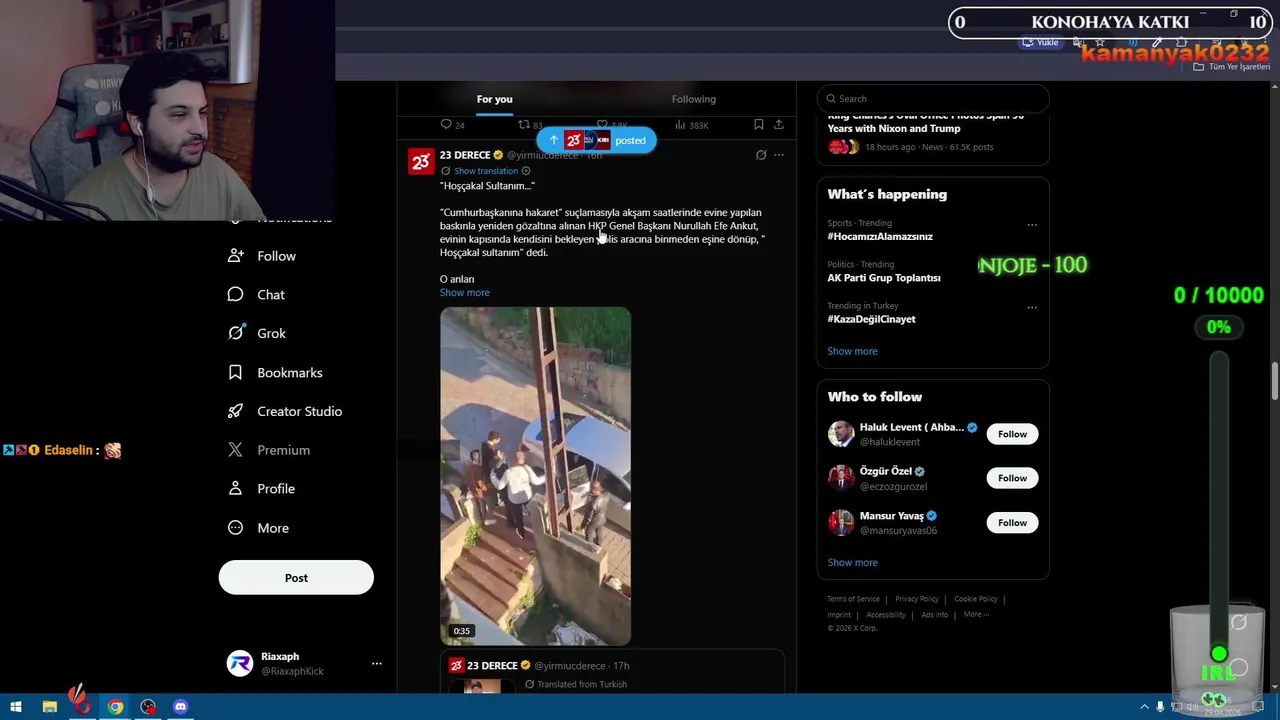This screenshot has height=720, width=1280.
Task: Open Profile in the sidebar
Action: point(261,489)
